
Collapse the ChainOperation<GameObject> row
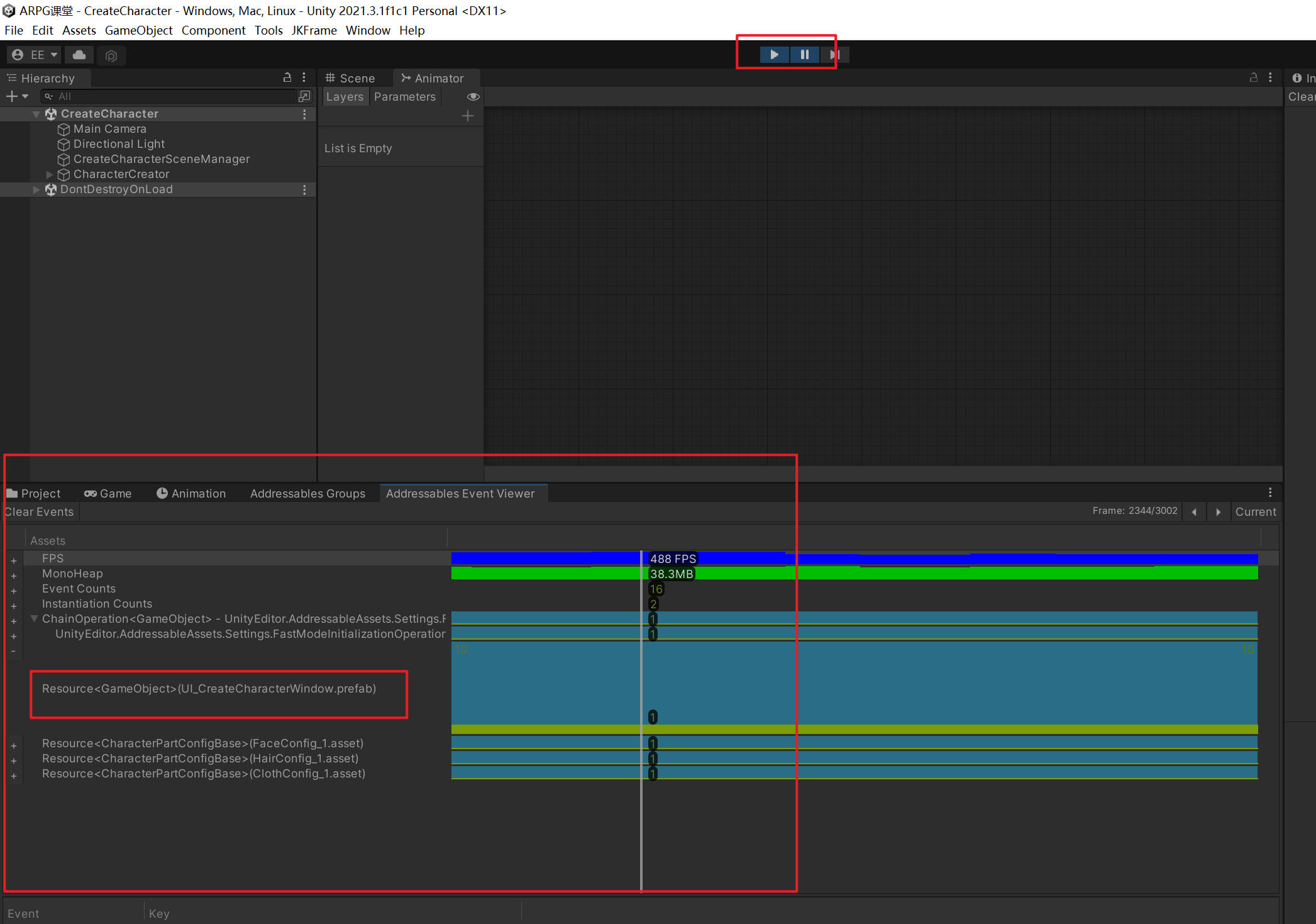click(x=35, y=619)
